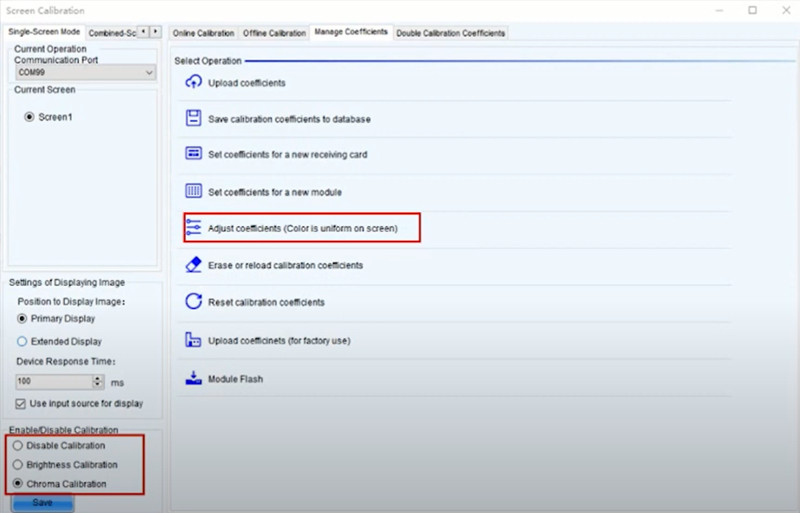Close the Screen Calibration window
Image resolution: width=800 pixels, height=513 pixels.
click(786, 10)
